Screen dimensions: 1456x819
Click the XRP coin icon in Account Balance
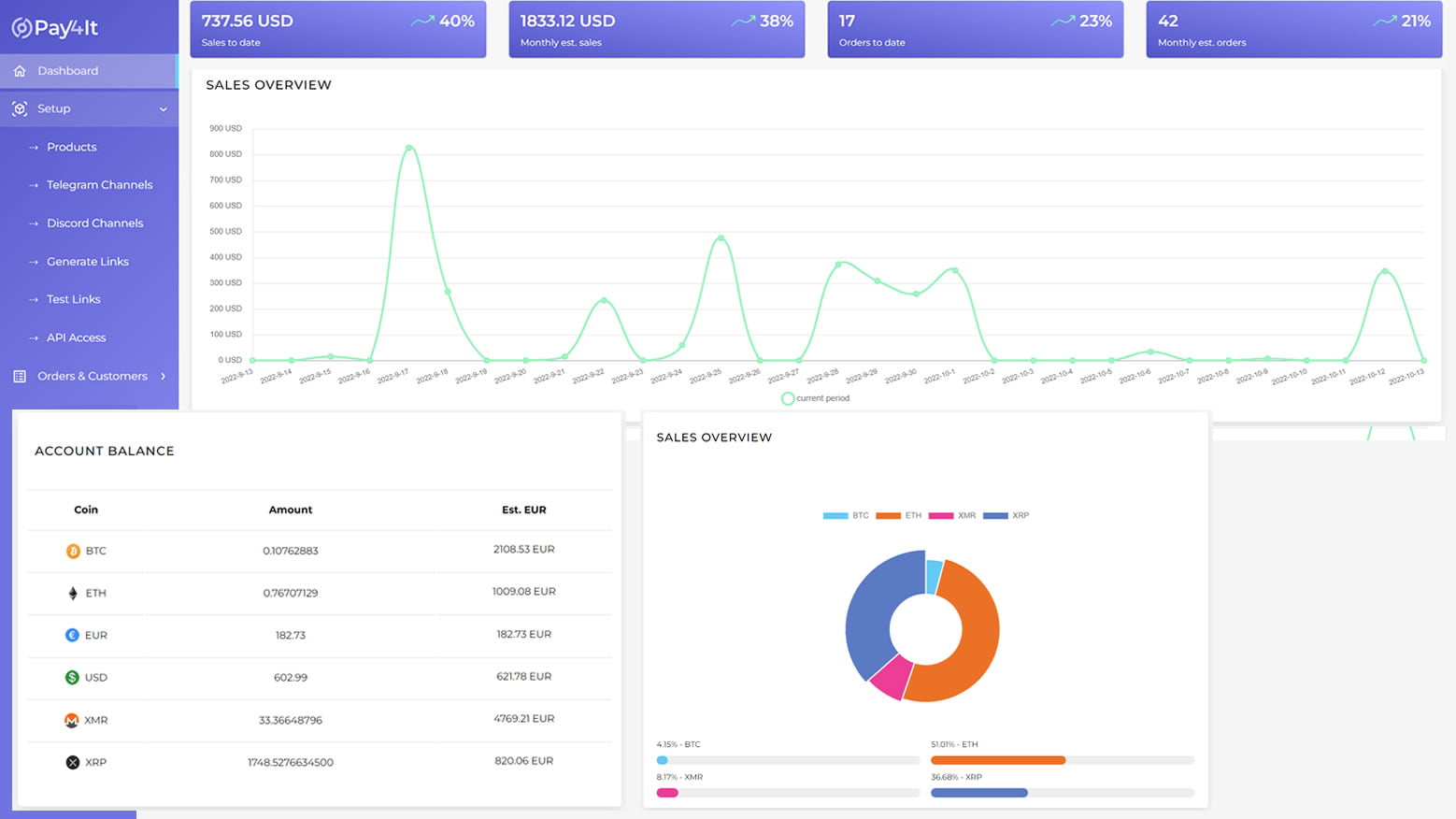72,762
